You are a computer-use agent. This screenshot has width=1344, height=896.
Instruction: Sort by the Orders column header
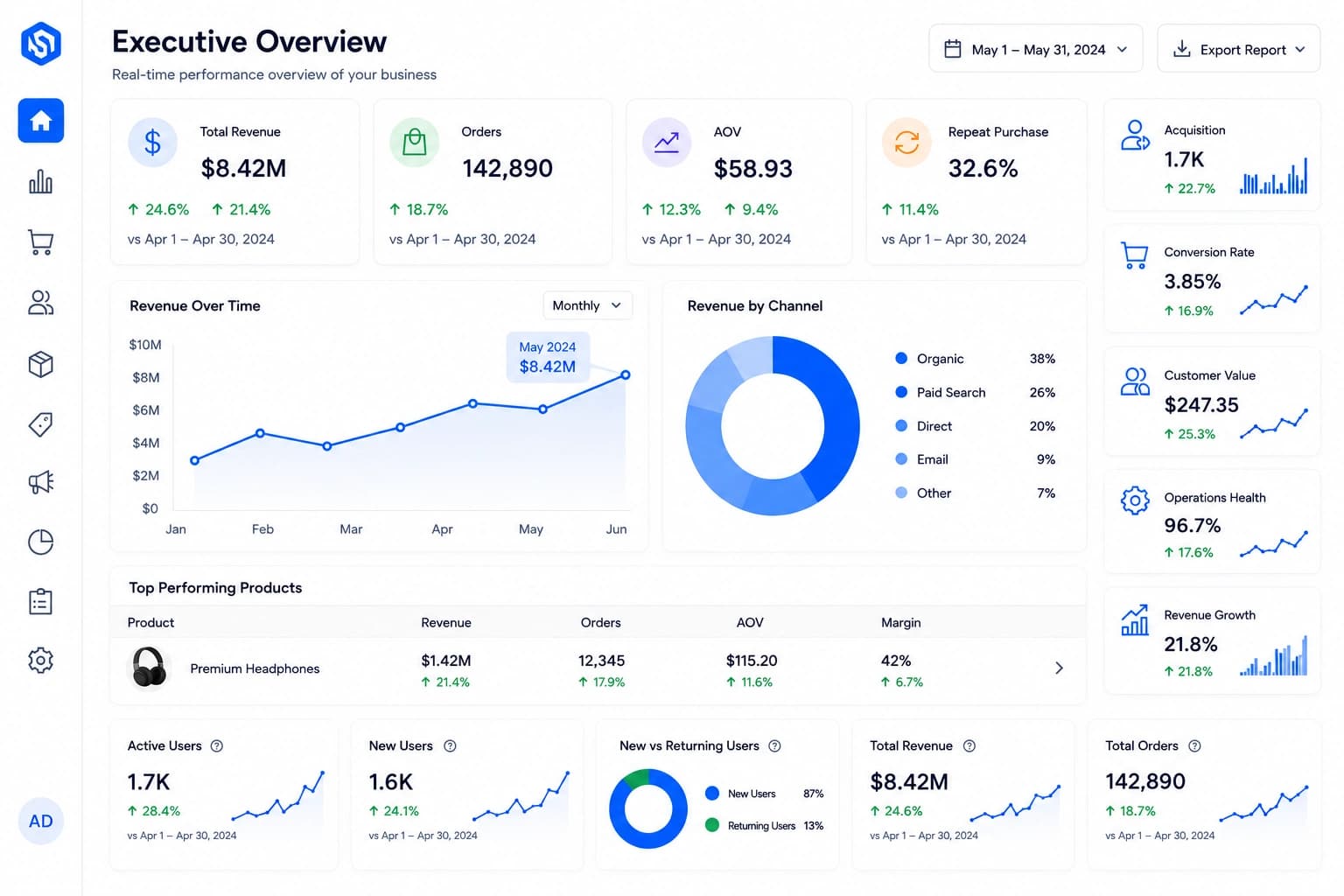(601, 623)
